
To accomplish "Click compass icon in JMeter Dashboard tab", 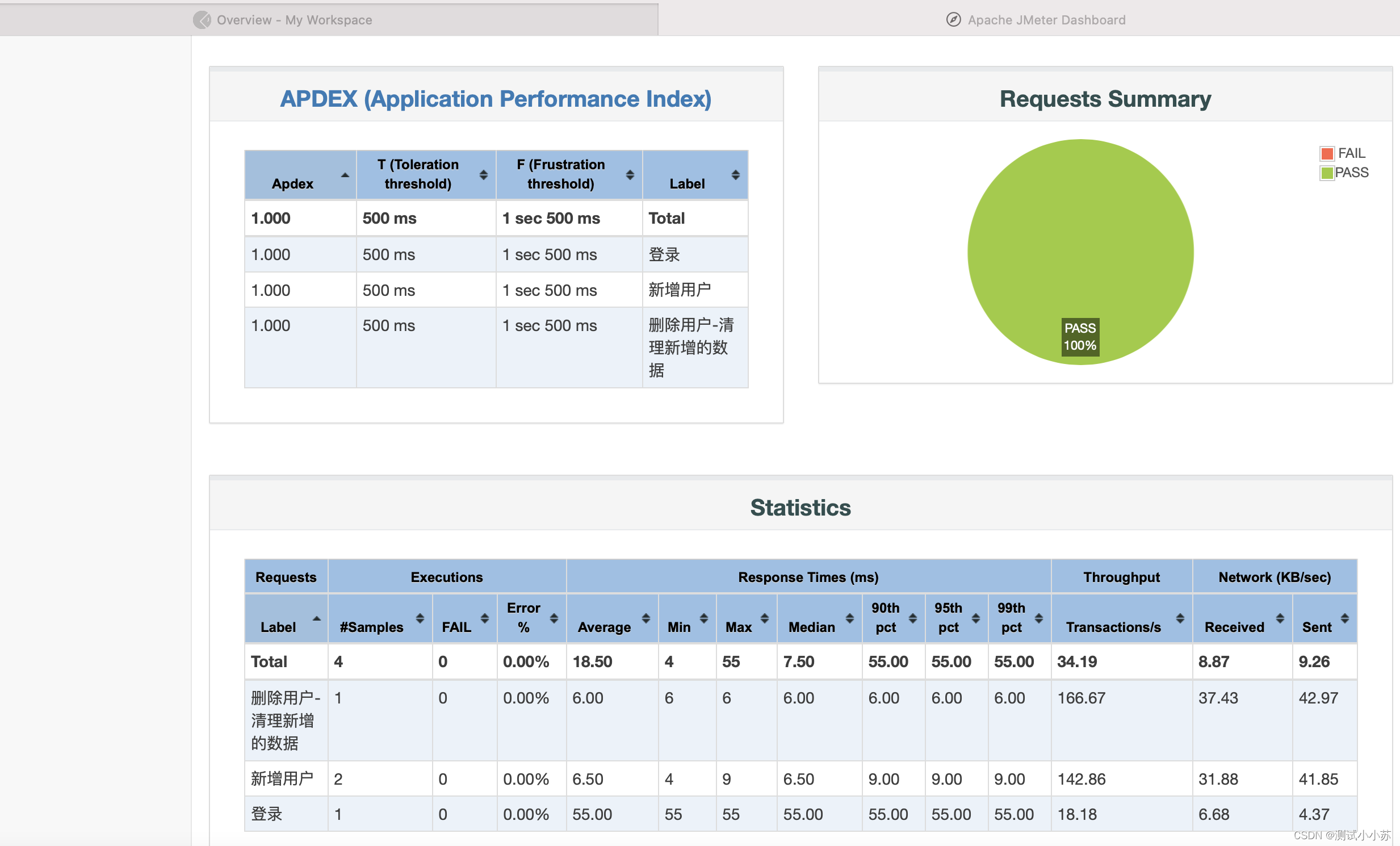I will click(x=953, y=20).
